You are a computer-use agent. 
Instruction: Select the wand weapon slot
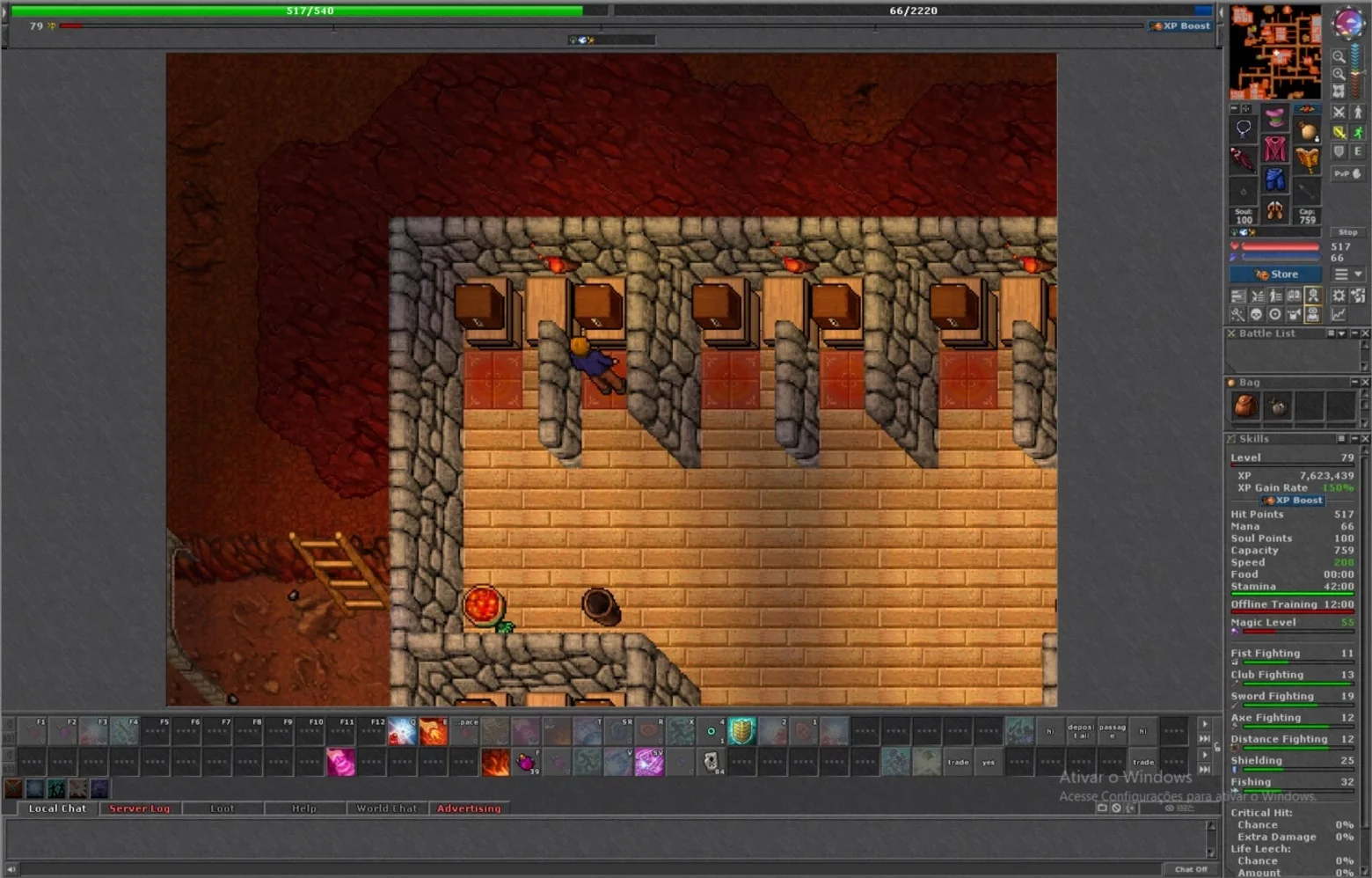(1244, 160)
